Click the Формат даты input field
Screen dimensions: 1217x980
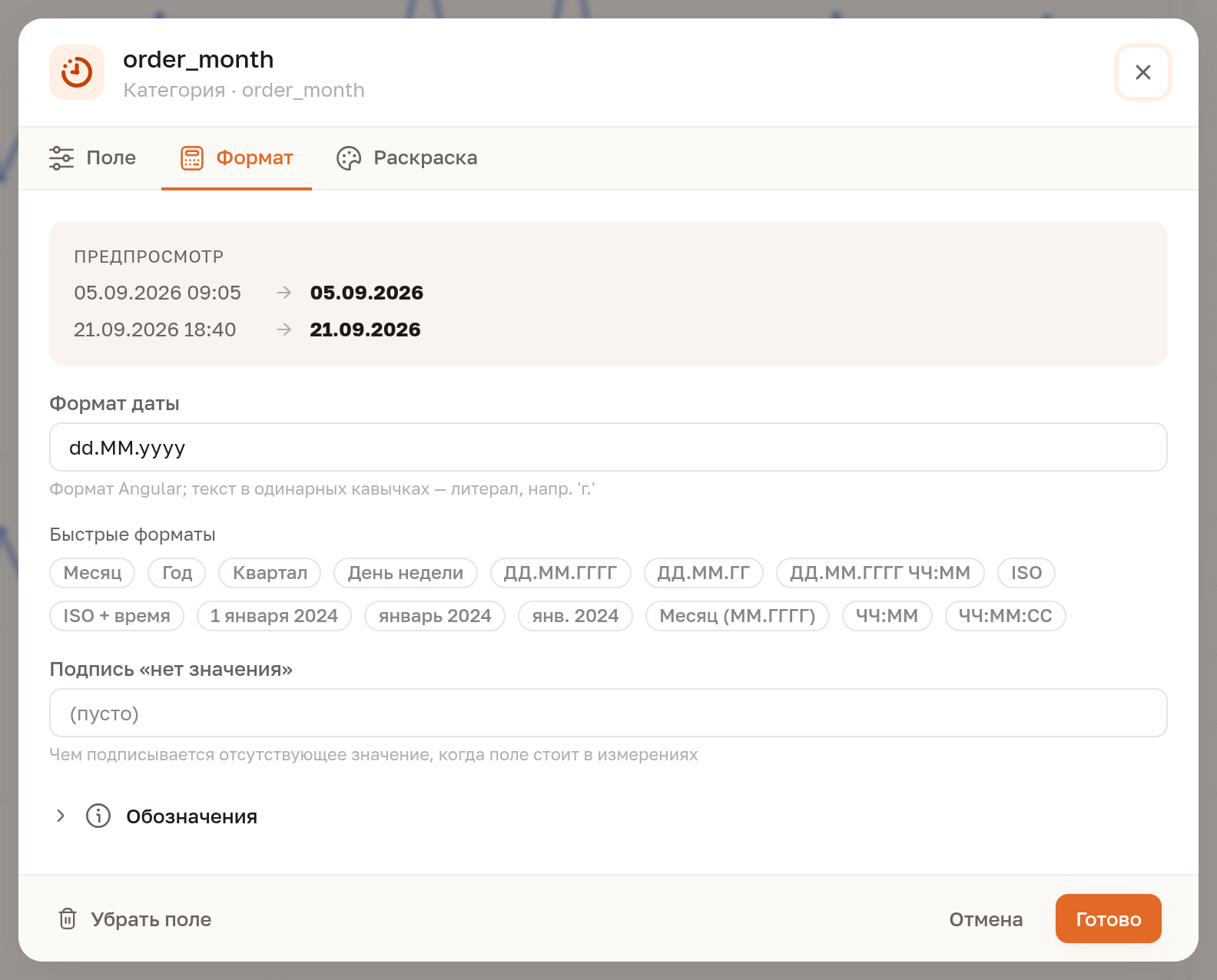point(608,447)
